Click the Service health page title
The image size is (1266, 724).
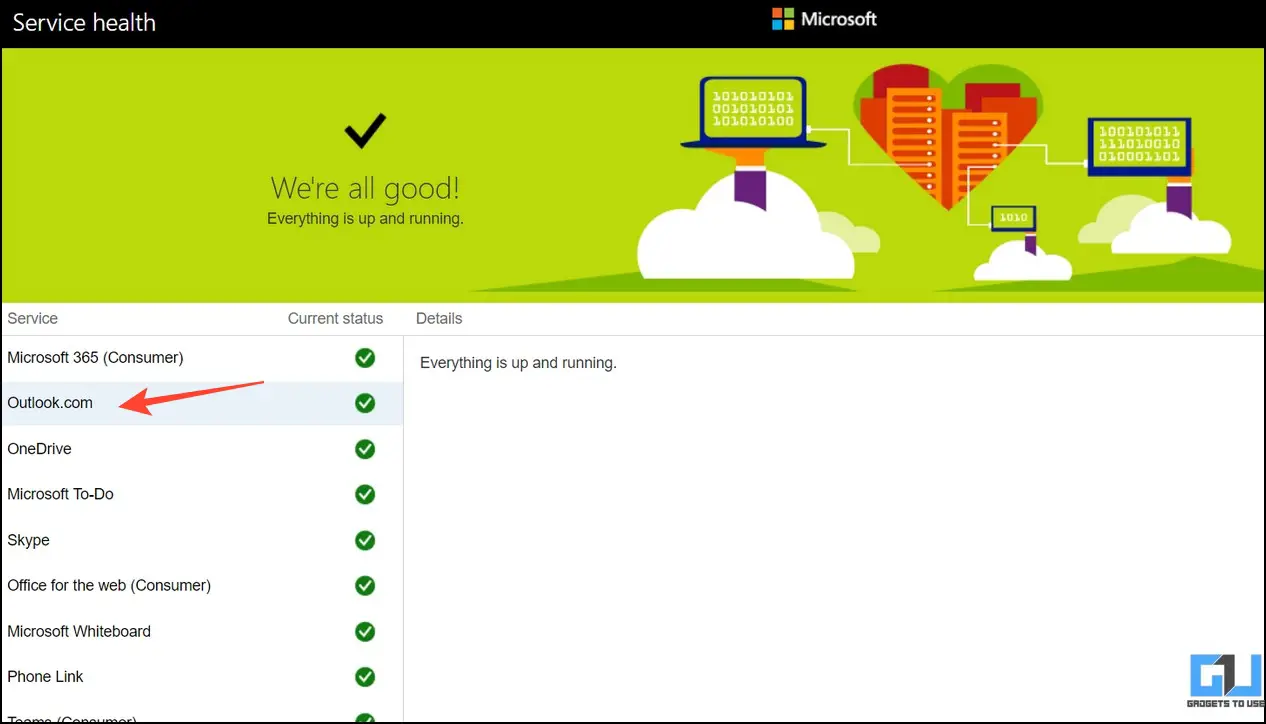(84, 23)
